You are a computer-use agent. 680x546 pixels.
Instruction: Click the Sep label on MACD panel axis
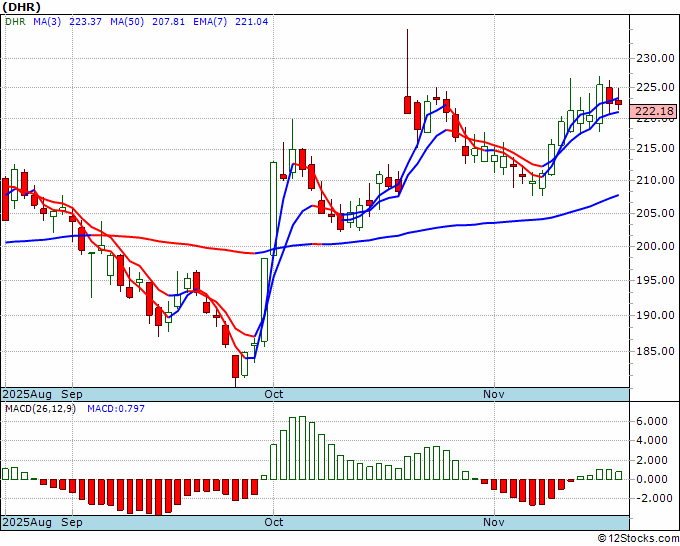pyautogui.click(x=72, y=522)
